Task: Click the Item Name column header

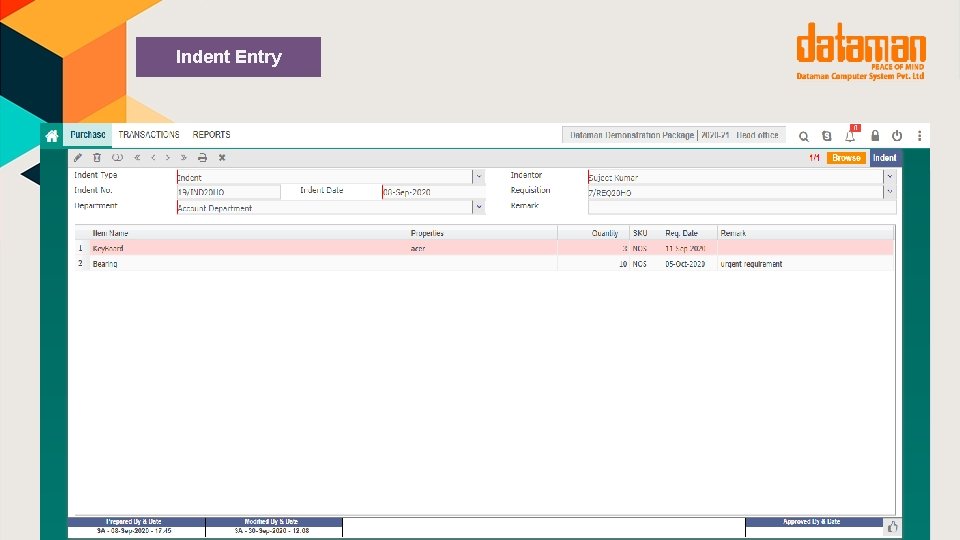Action: pos(110,233)
